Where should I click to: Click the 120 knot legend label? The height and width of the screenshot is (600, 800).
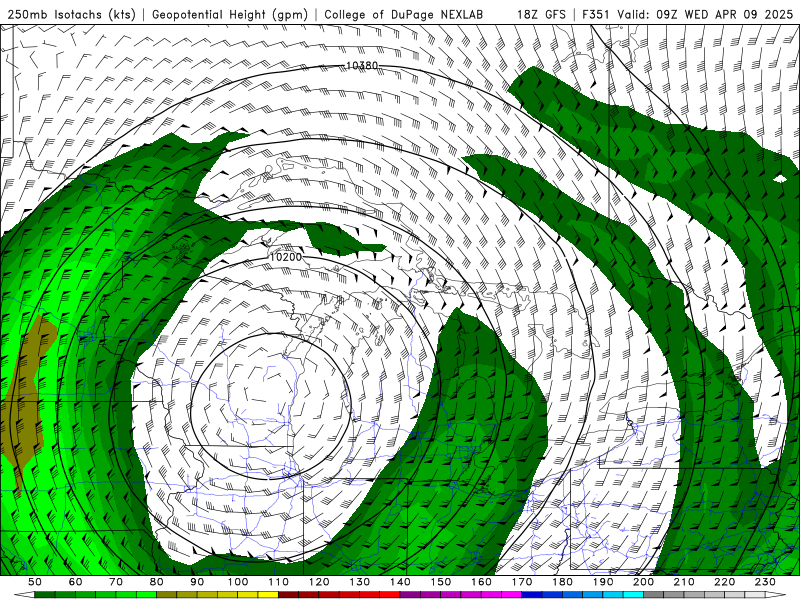click(319, 582)
